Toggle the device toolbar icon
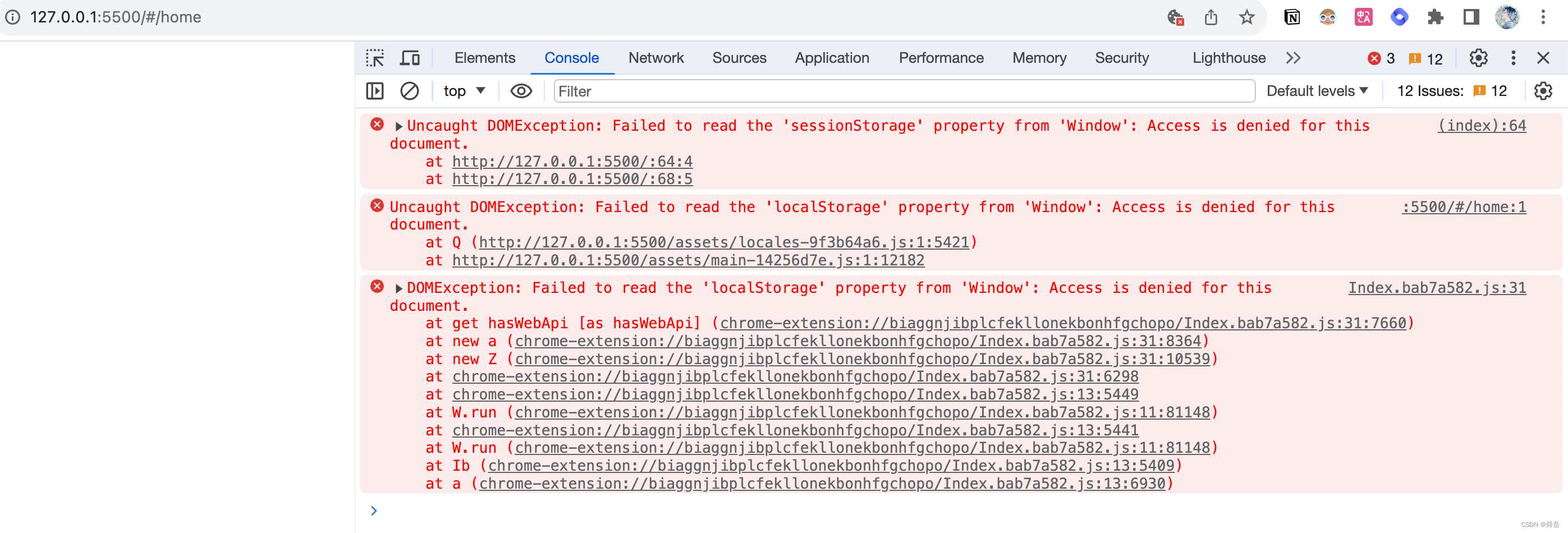 pyautogui.click(x=410, y=58)
